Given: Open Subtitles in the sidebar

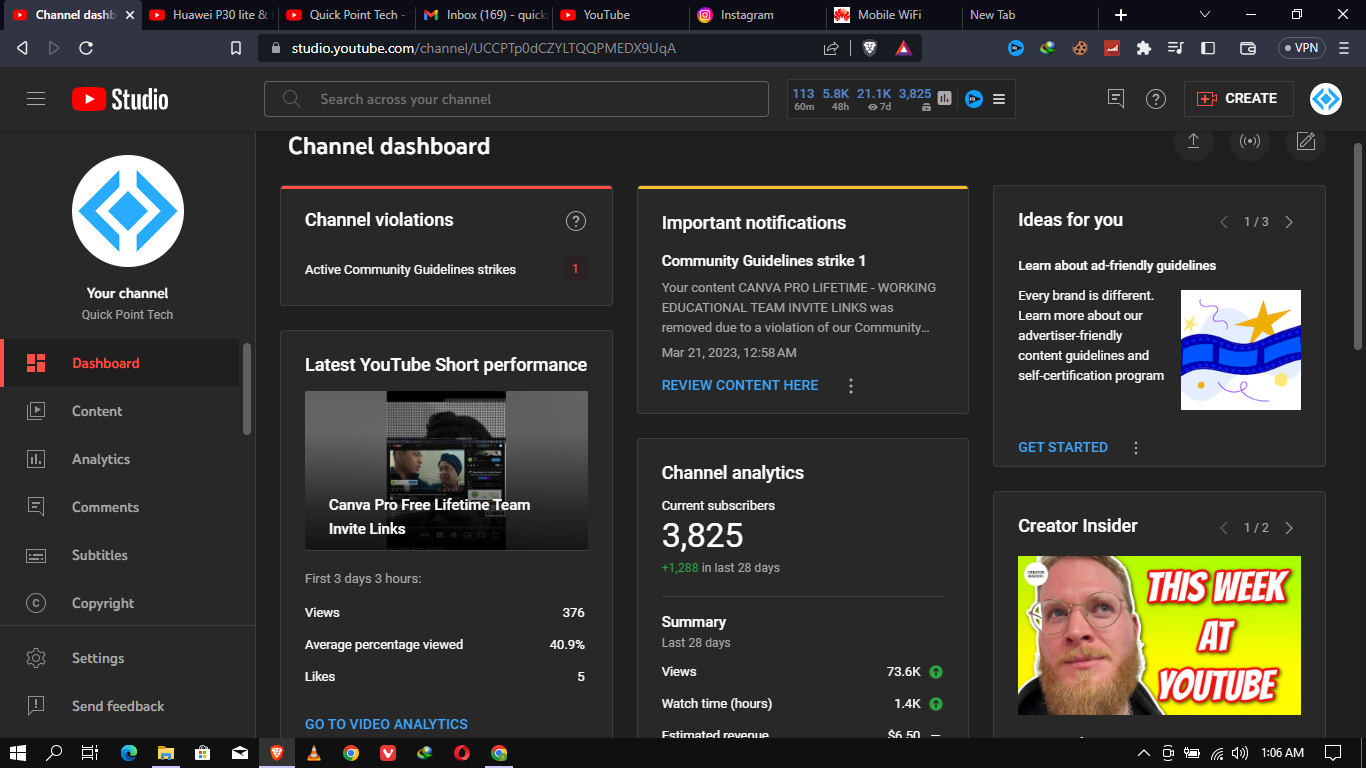Looking at the screenshot, I should coord(120,555).
